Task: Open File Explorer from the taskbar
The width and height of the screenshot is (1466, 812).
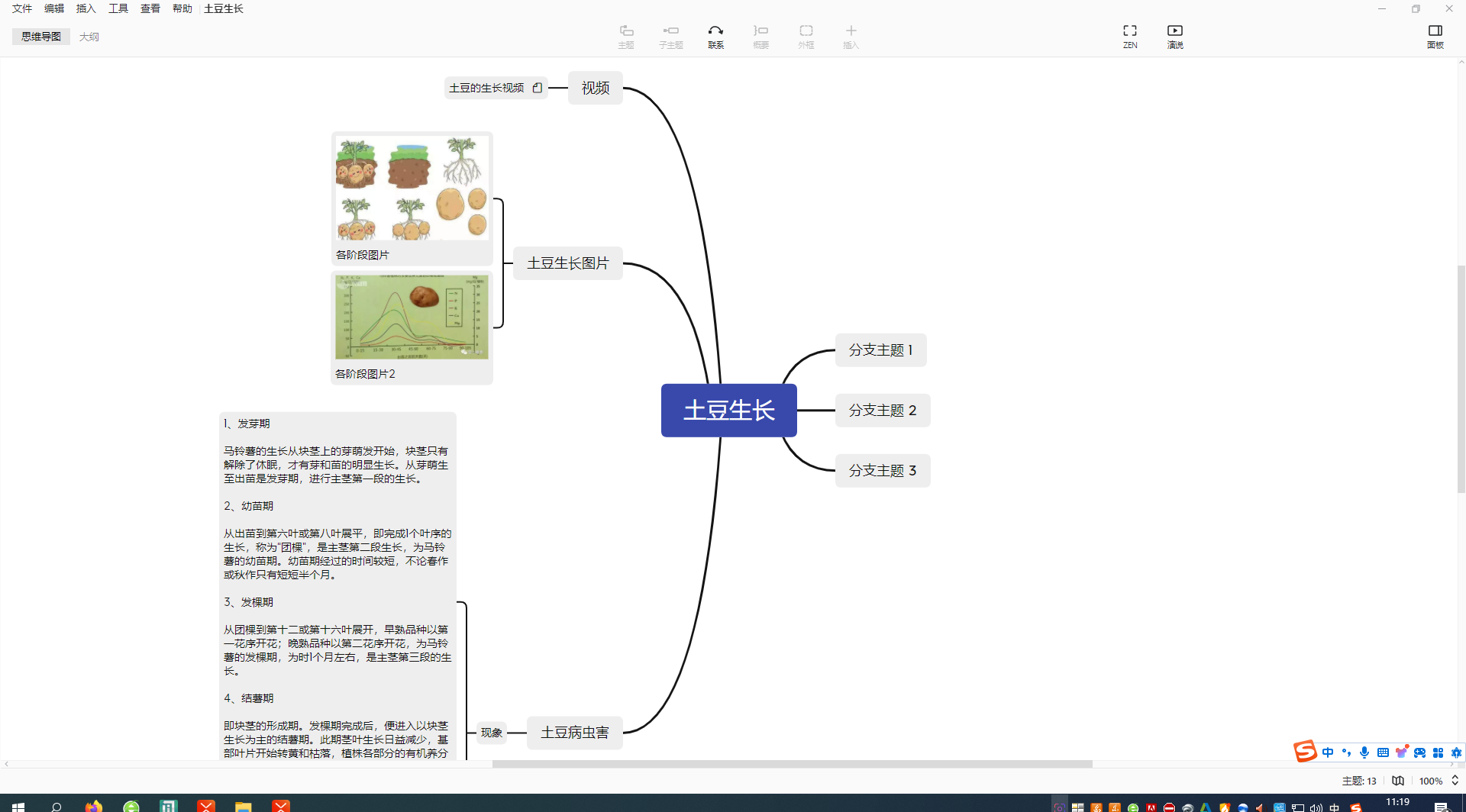Action: click(244, 806)
